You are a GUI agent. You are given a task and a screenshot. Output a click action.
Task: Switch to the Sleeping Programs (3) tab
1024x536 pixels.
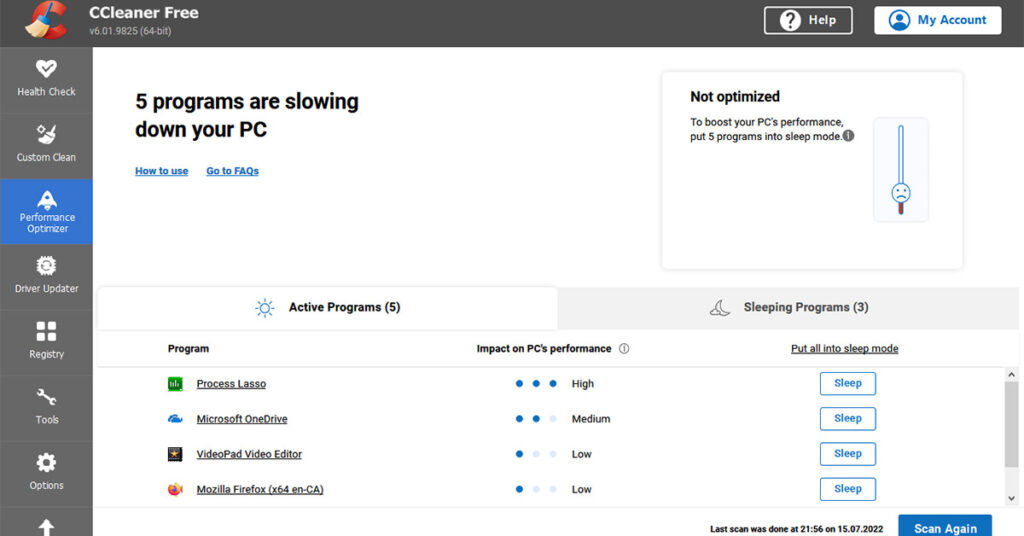[x=789, y=308]
